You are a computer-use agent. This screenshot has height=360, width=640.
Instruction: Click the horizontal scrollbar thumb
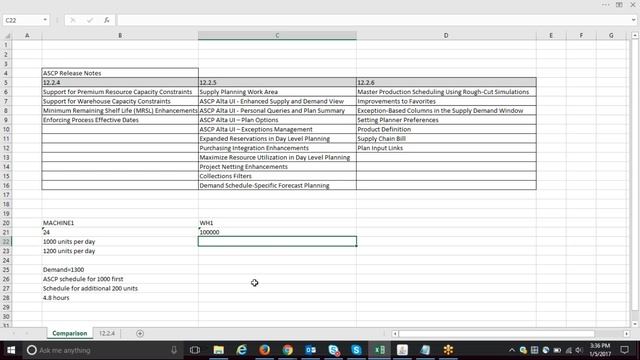point(496,333)
